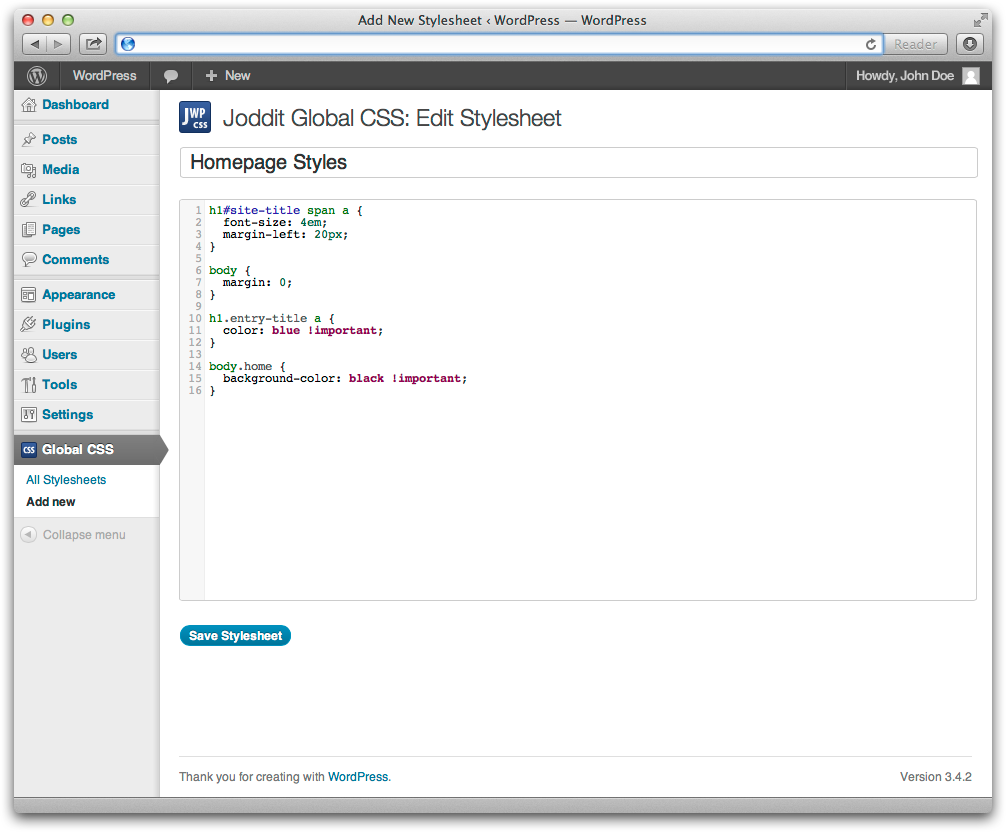Click the 'h1#site-title span a {' code line
This screenshot has height=832, width=1006.
pos(286,210)
